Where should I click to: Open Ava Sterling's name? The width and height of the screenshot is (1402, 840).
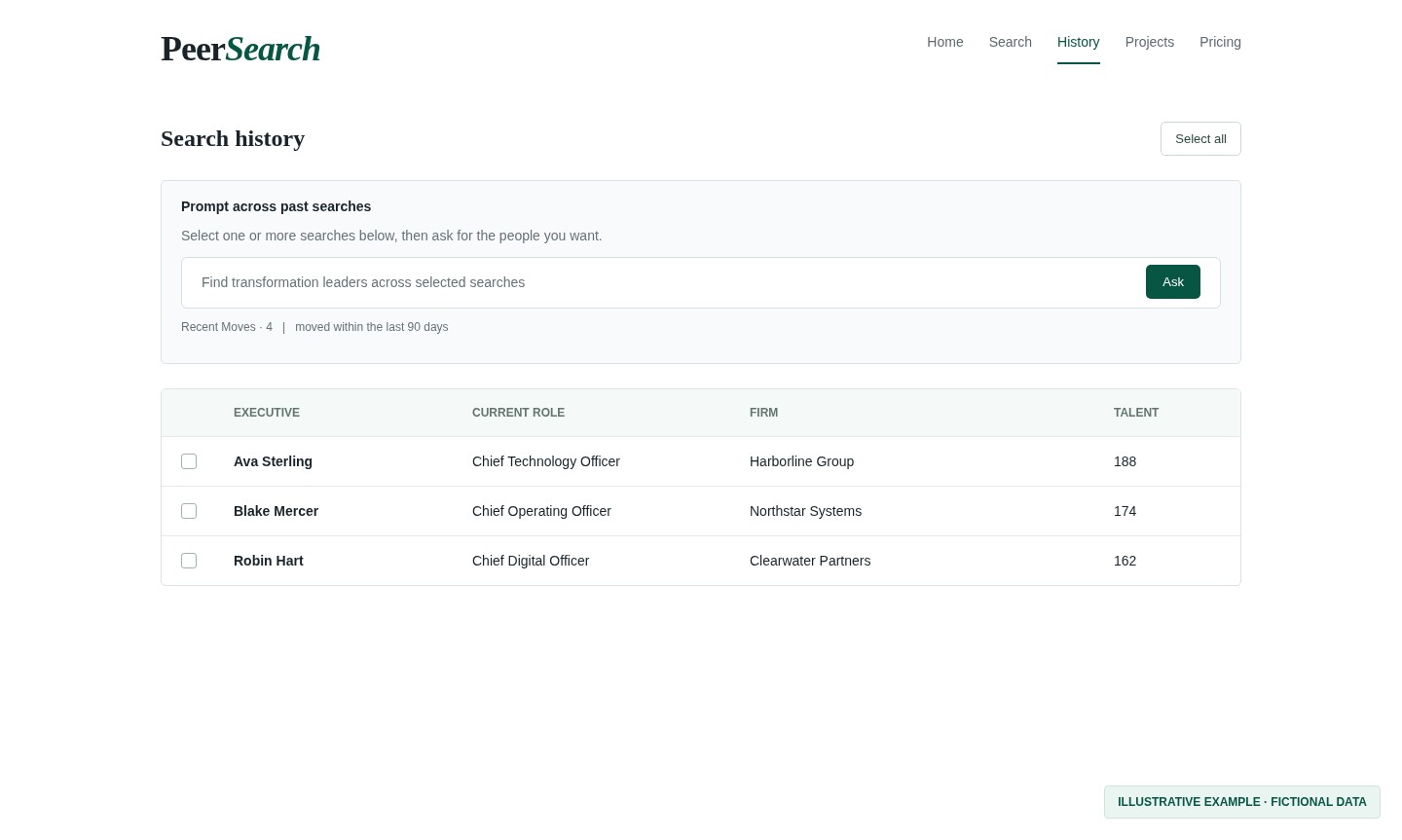click(273, 461)
